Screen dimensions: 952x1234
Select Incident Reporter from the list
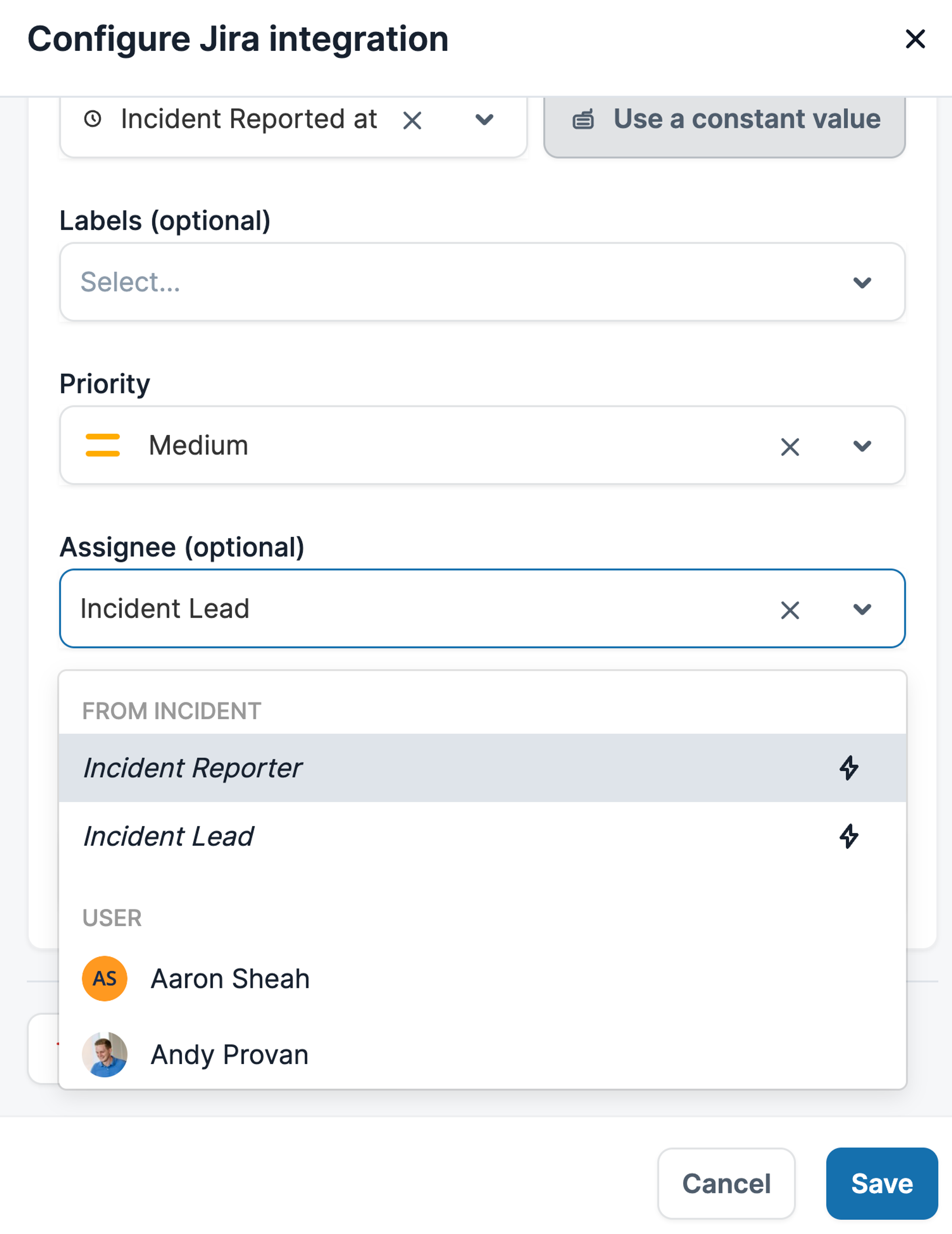click(192, 768)
